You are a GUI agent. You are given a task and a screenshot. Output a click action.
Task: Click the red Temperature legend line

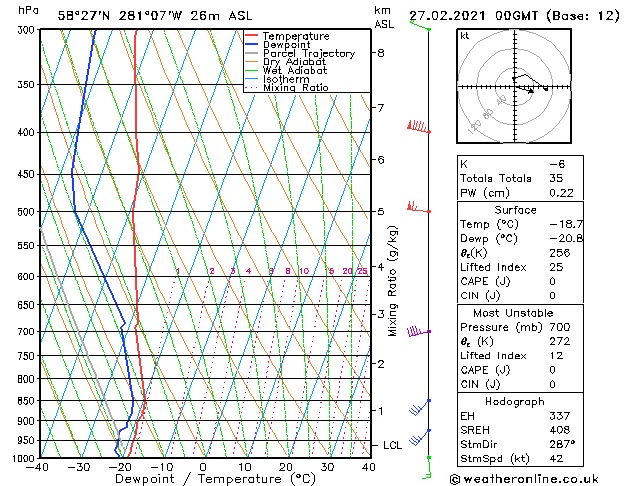pyautogui.click(x=251, y=36)
